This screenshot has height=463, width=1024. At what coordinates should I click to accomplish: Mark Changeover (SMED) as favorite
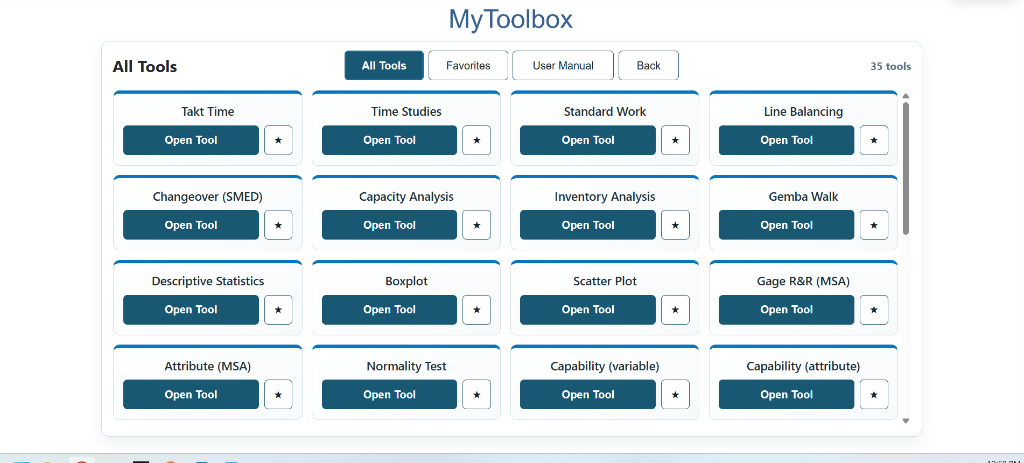point(278,225)
